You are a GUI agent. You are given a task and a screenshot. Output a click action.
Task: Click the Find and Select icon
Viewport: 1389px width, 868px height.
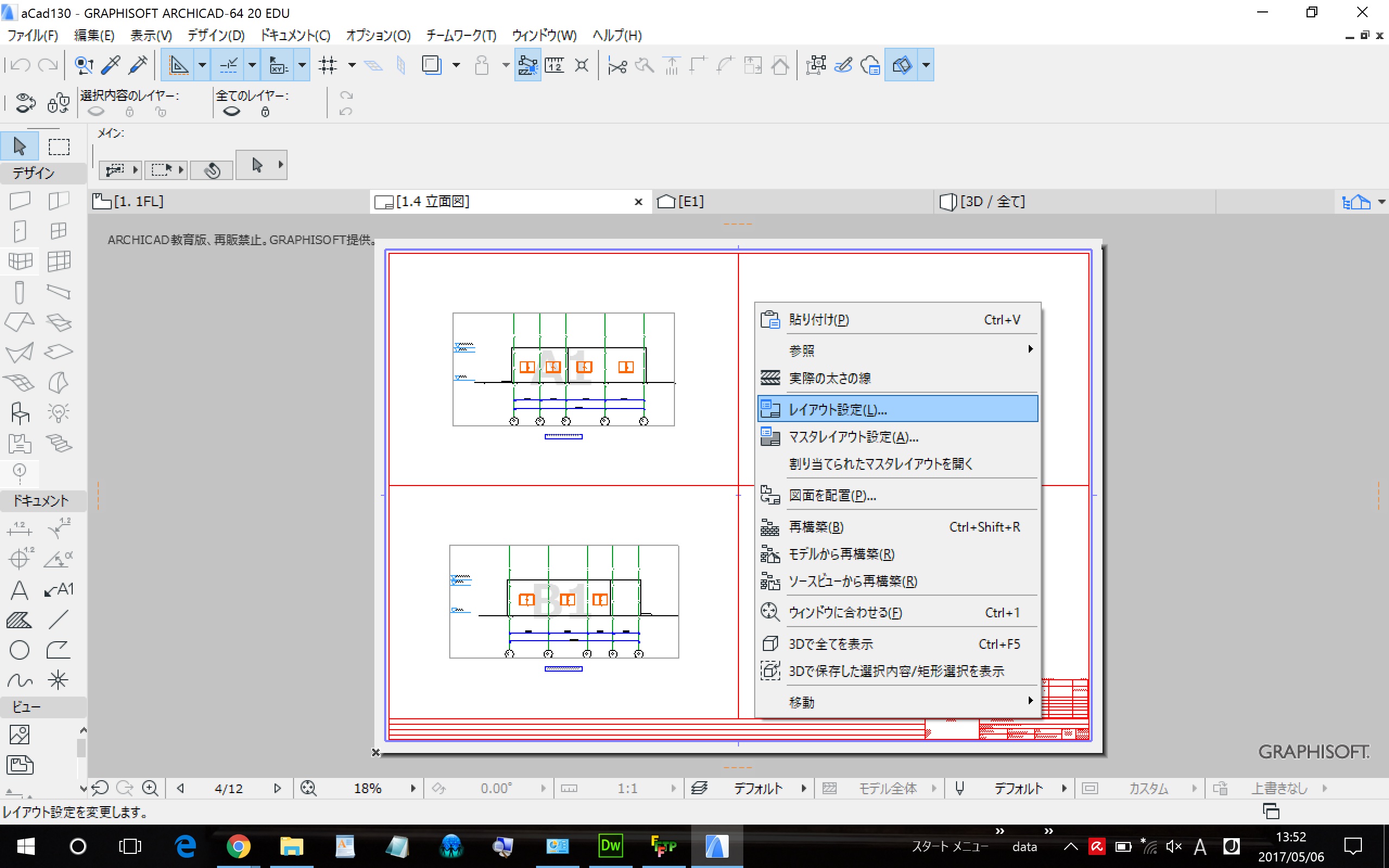84,65
